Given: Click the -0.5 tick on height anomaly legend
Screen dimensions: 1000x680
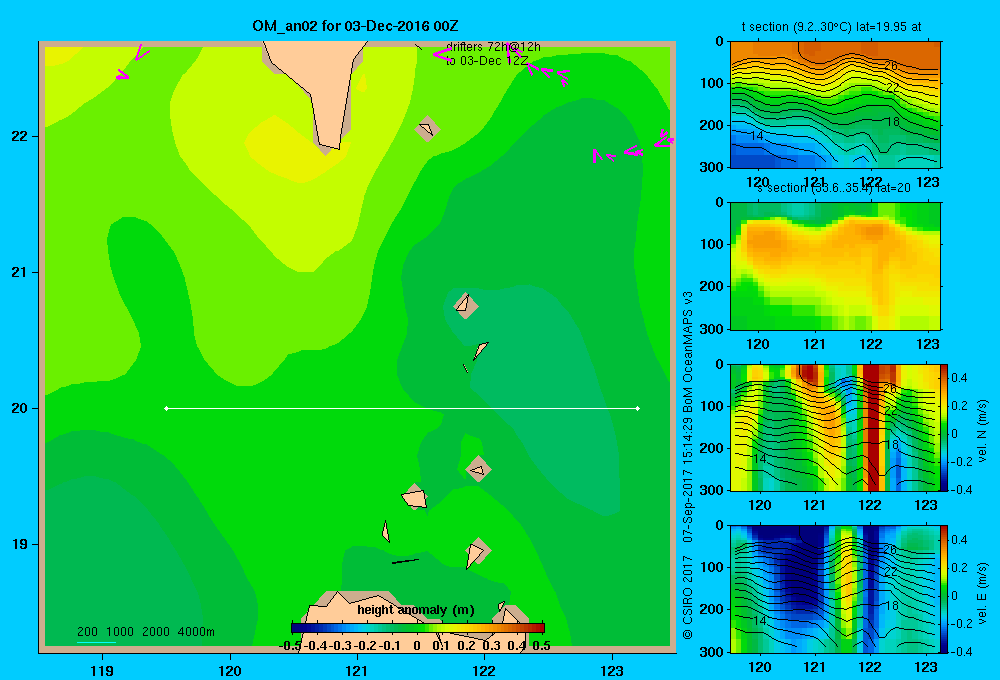Looking at the screenshot, I should [x=290, y=646].
